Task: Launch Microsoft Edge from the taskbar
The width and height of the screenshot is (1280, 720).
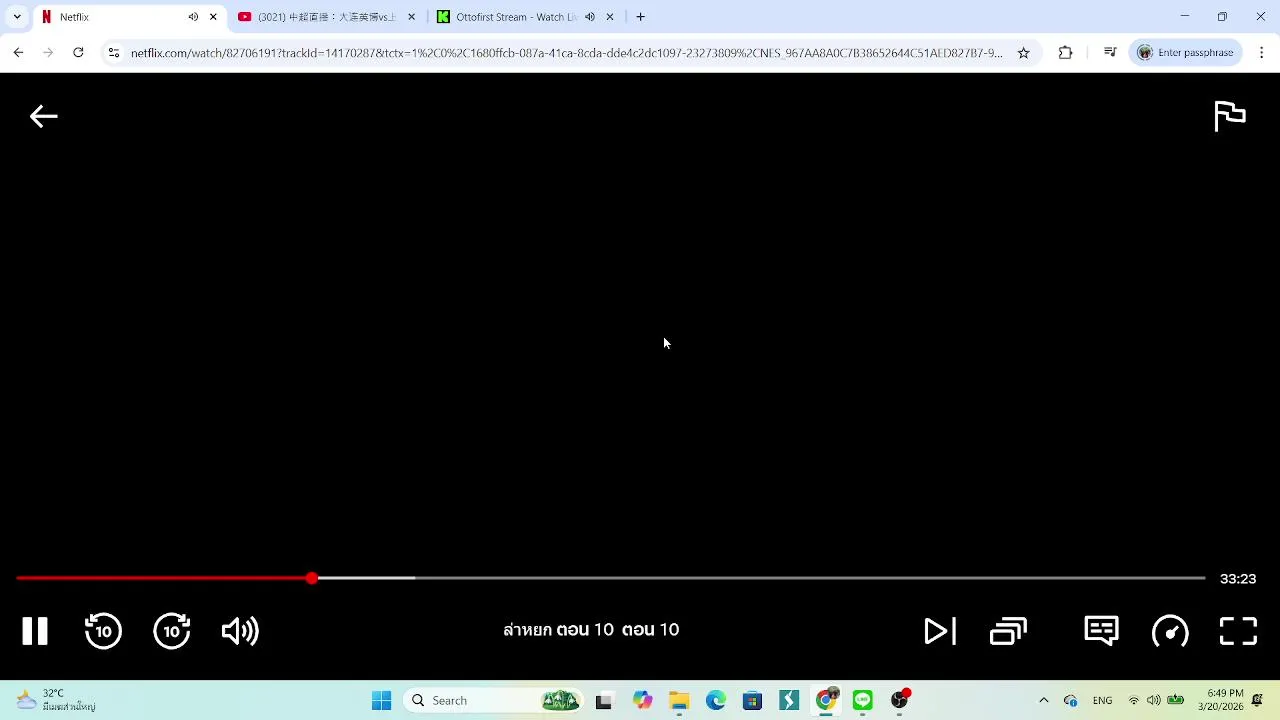Action: click(x=716, y=701)
